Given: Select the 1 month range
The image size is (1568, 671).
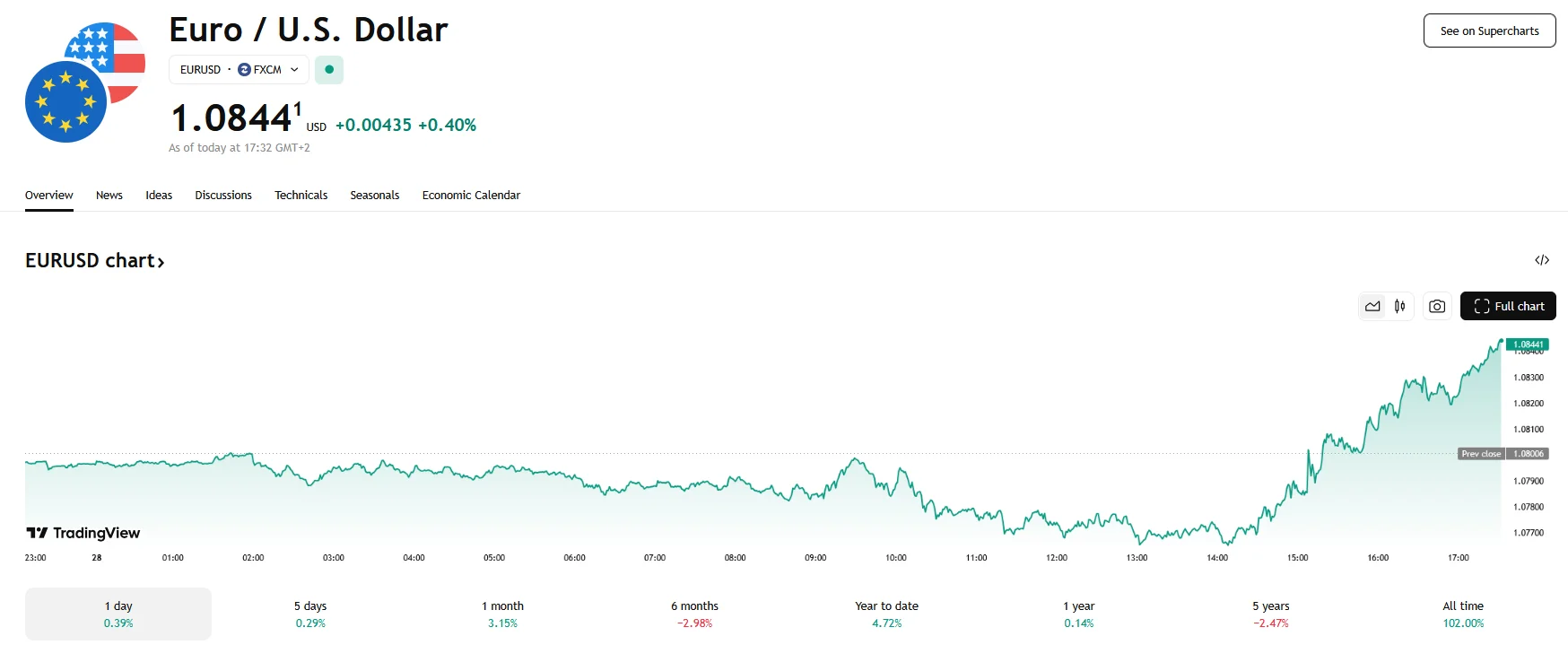Looking at the screenshot, I should [502, 614].
